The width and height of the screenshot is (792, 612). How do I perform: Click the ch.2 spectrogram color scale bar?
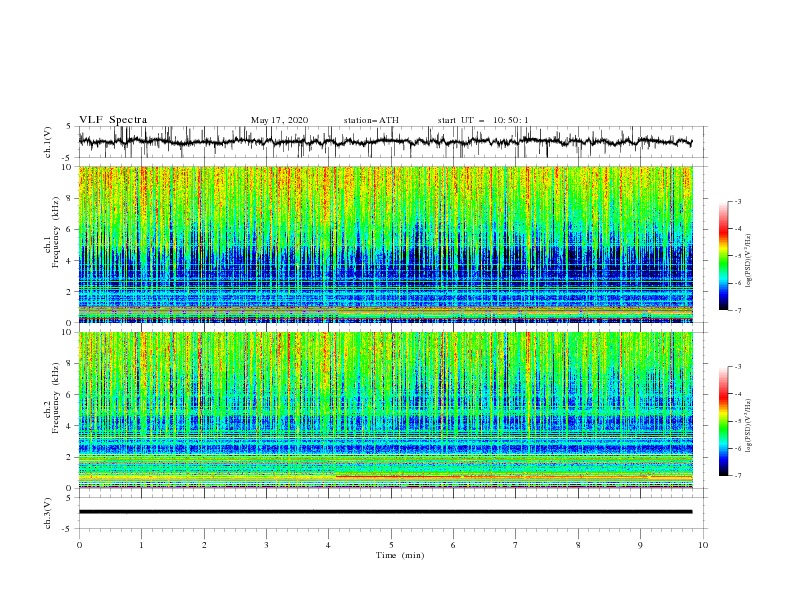coord(723,421)
